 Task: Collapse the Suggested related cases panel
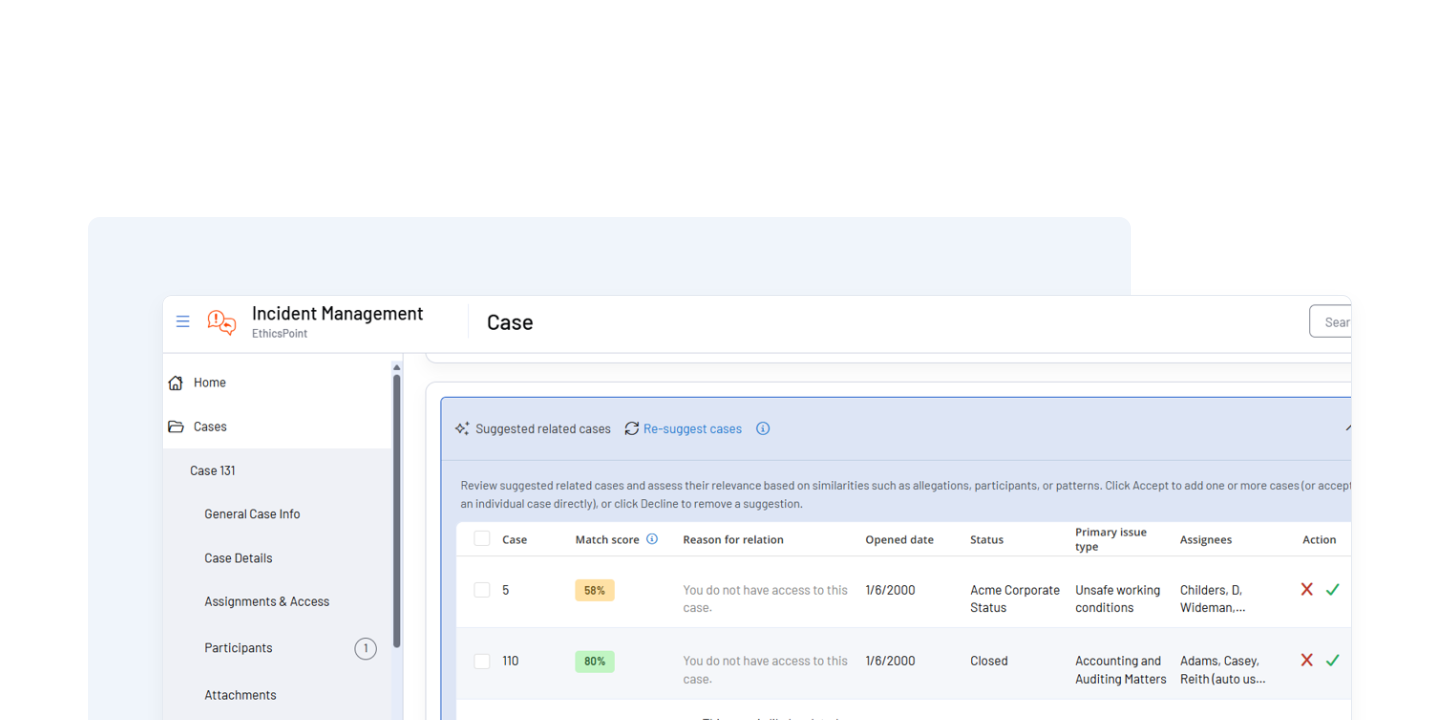click(1347, 428)
